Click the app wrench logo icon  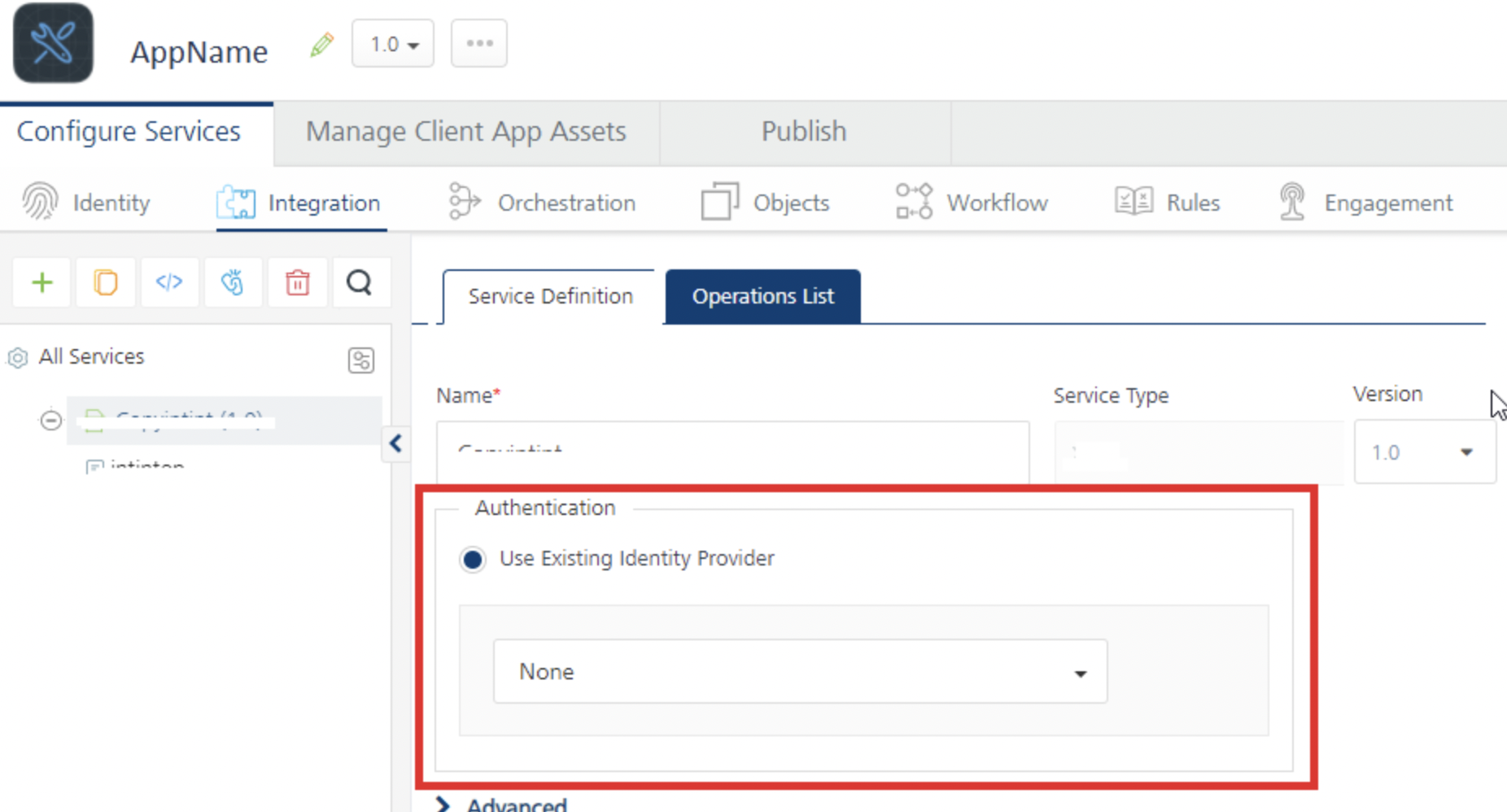(x=53, y=43)
